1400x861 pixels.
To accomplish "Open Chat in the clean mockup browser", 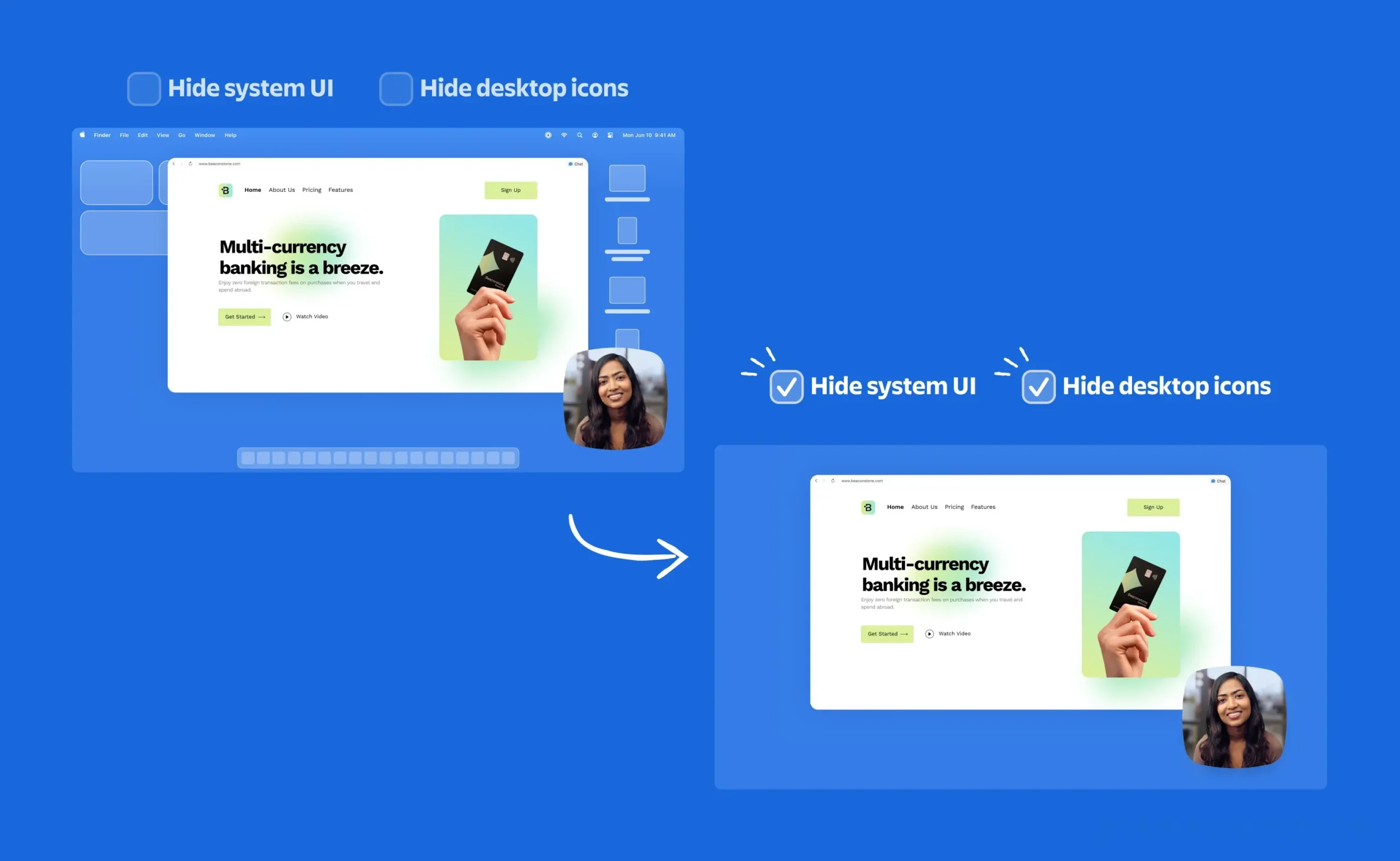I will 1218,481.
